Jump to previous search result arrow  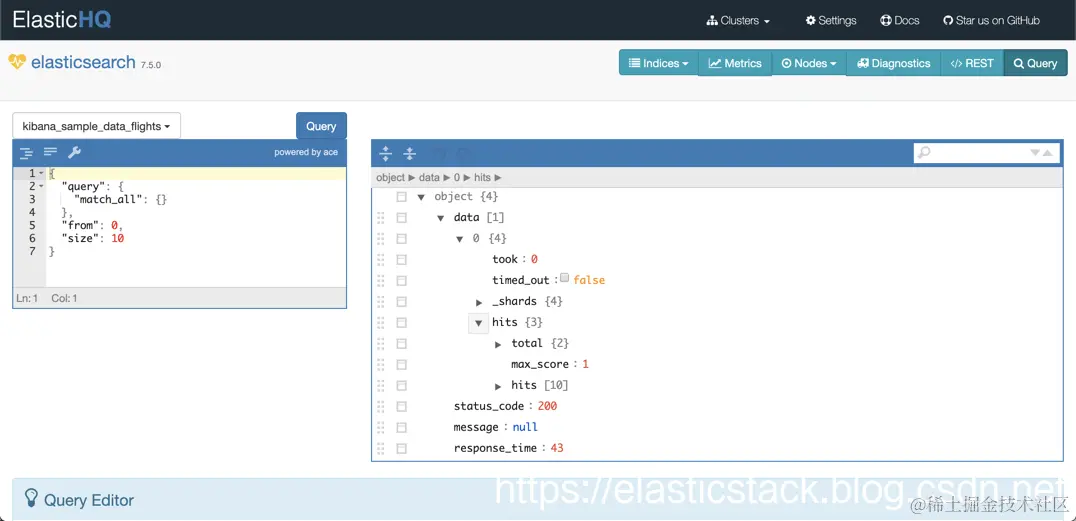(1047, 153)
